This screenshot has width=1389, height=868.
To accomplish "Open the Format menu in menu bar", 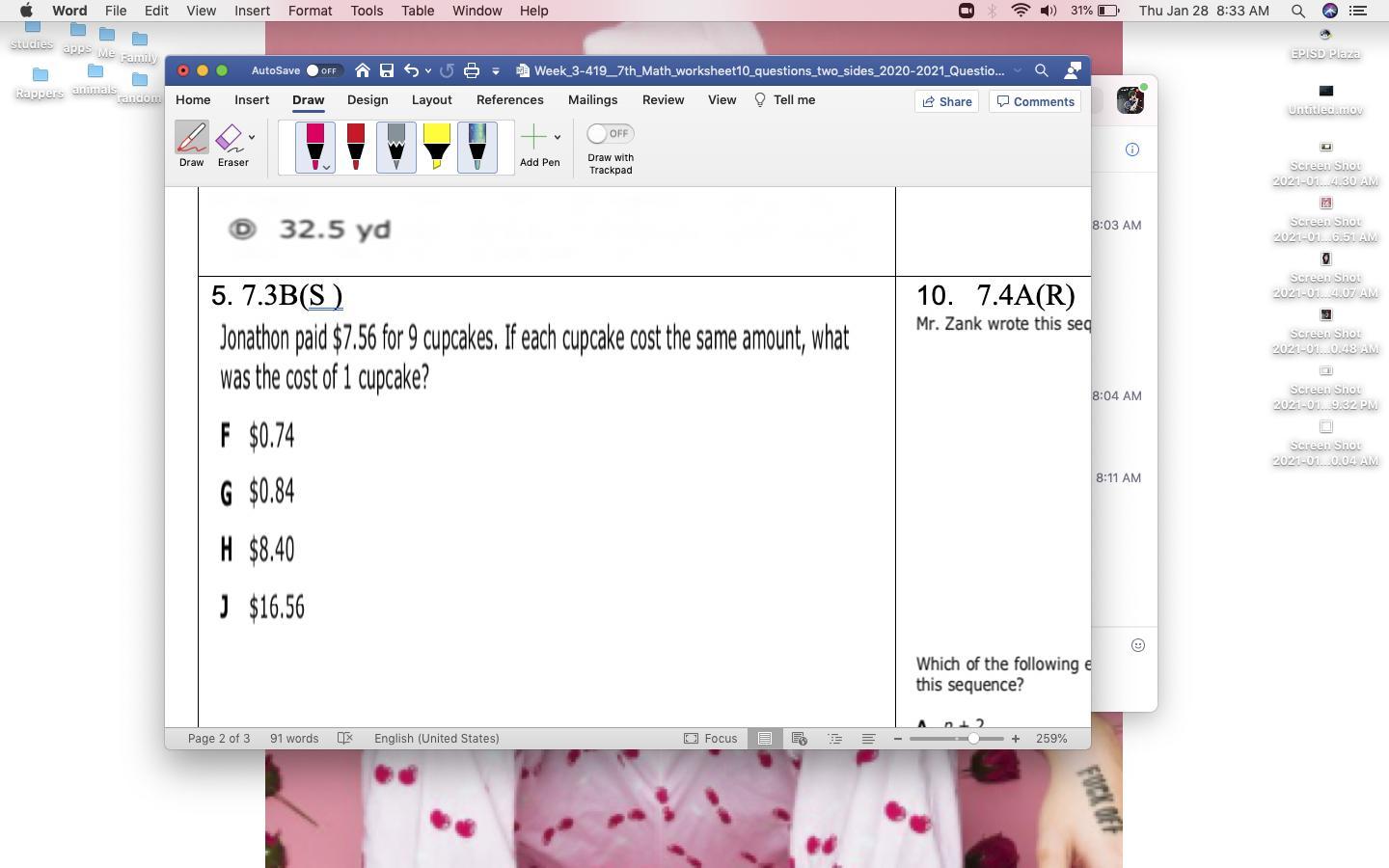I will click(310, 11).
